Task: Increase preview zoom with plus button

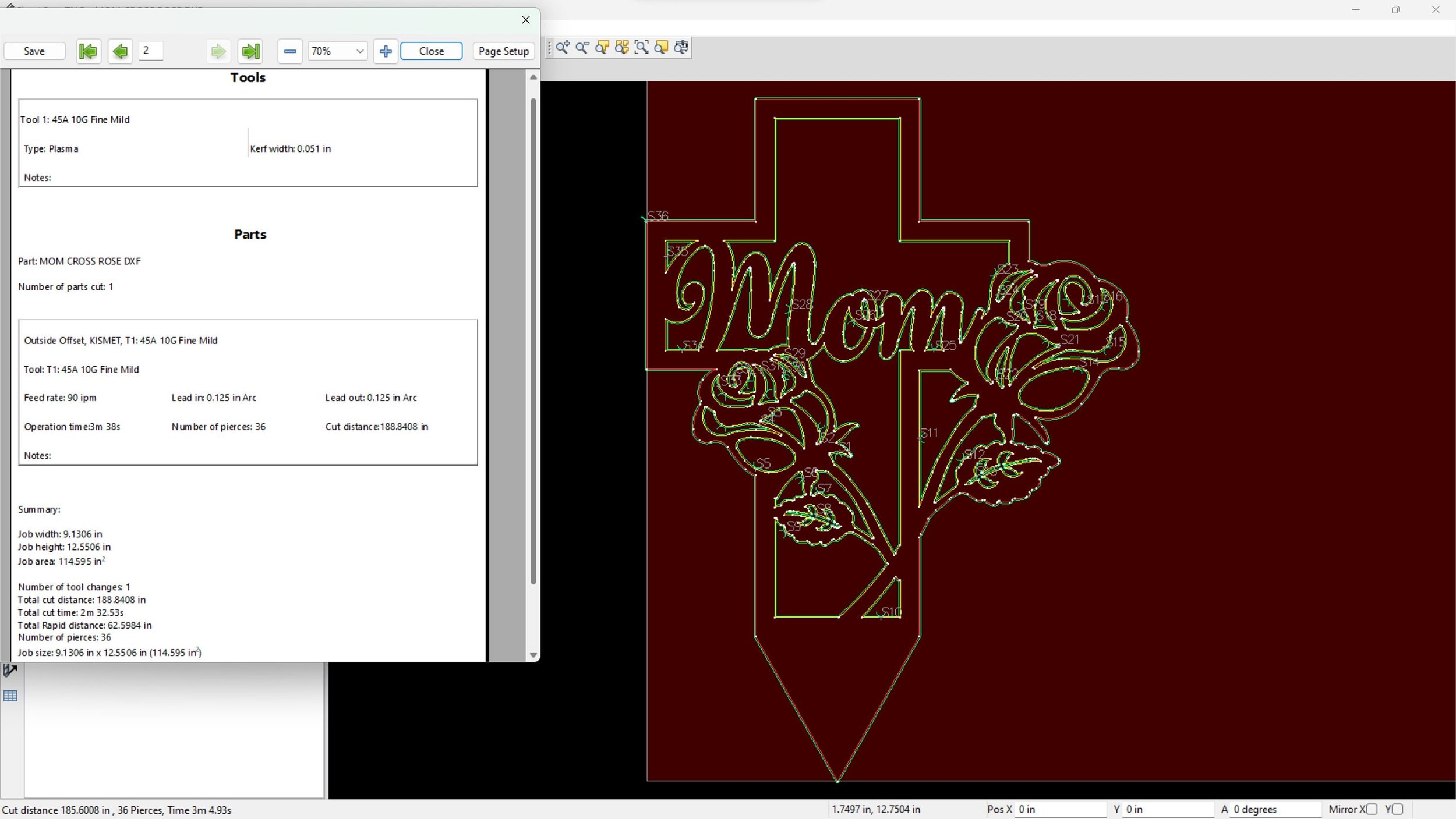Action: 386,51
